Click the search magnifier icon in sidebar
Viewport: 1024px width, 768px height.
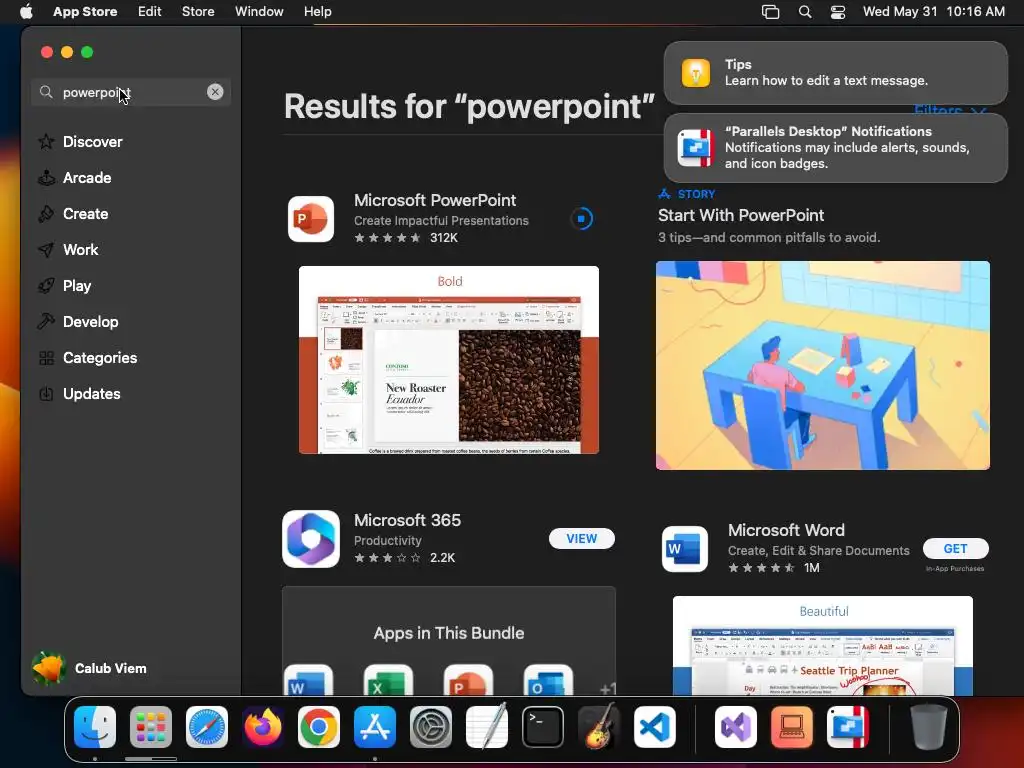[46, 92]
